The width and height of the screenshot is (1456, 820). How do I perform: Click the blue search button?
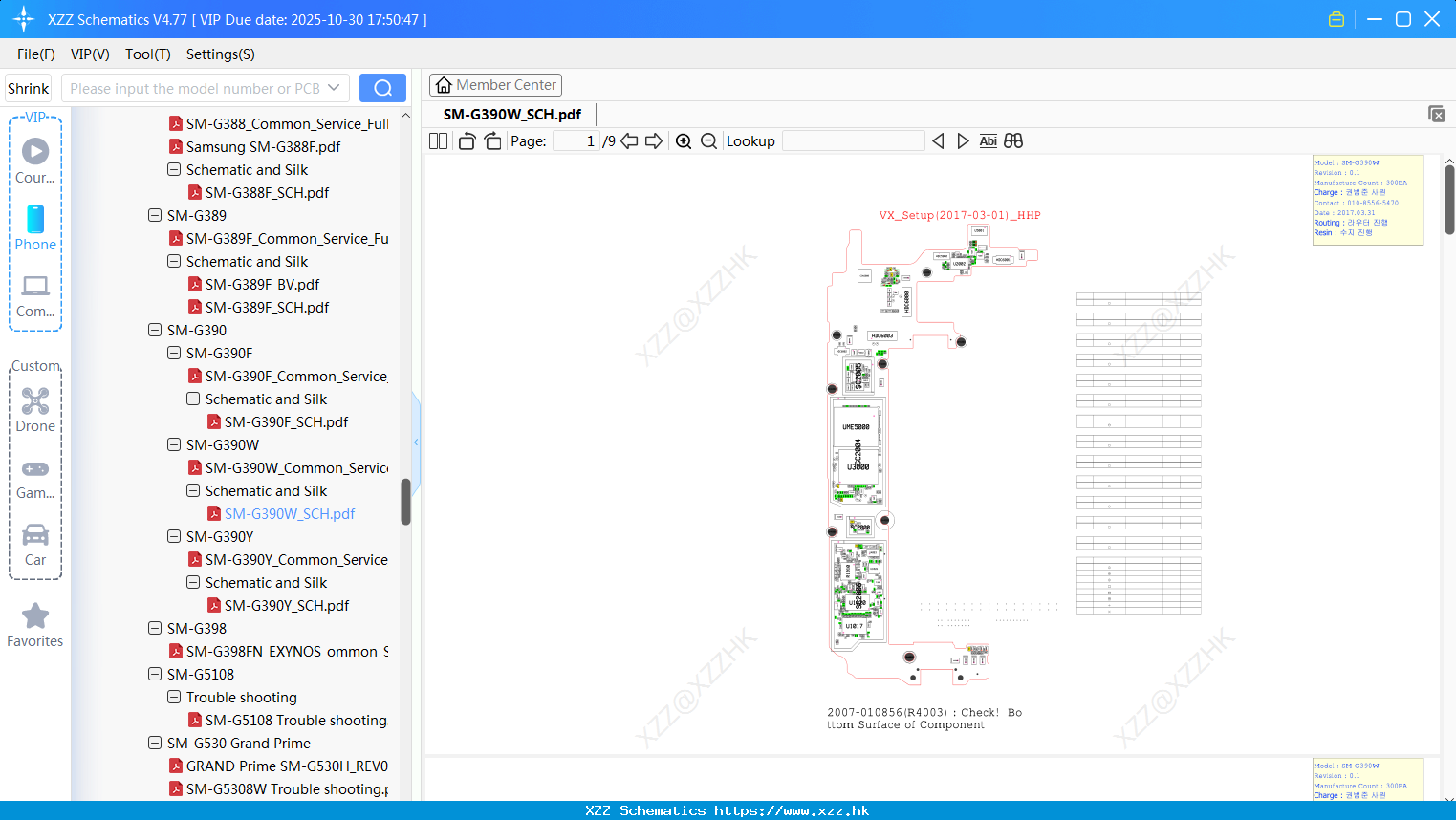point(382,88)
